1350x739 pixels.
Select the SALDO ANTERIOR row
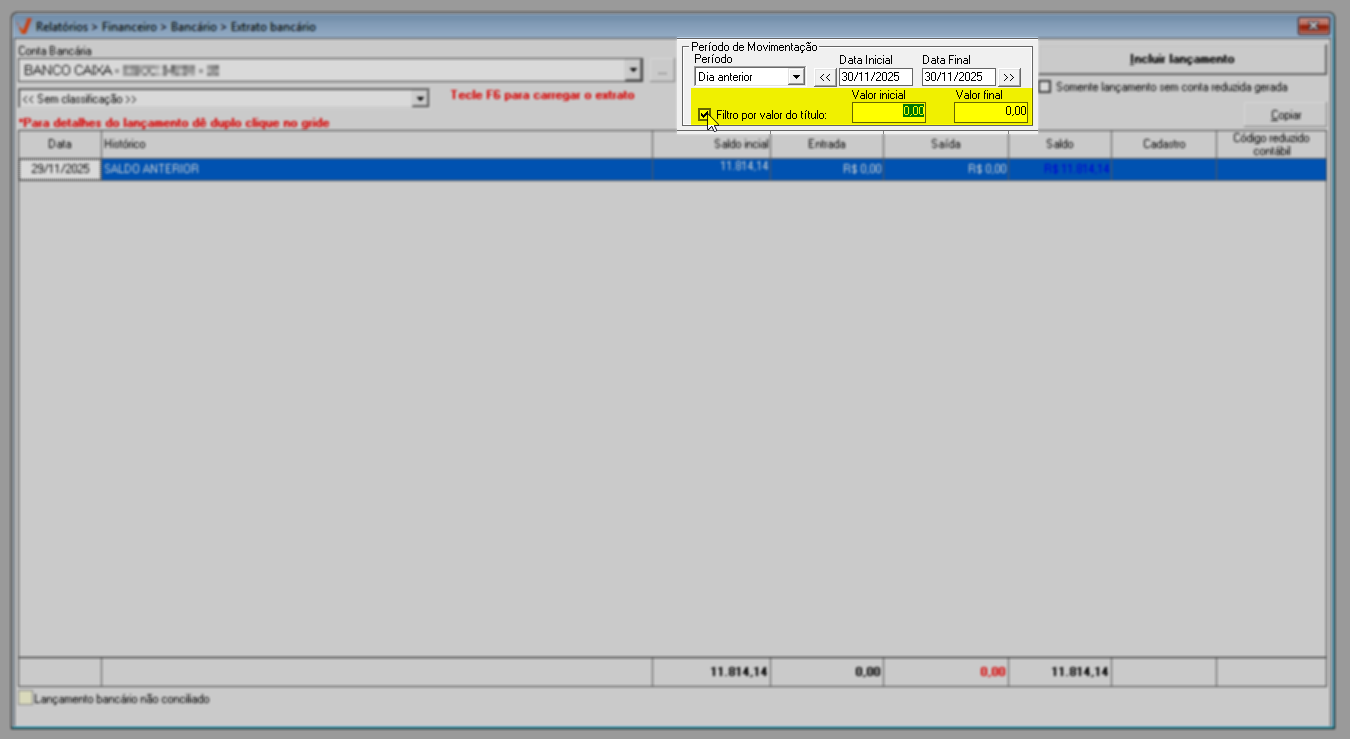pyautogui.click(x=673, y=170)
